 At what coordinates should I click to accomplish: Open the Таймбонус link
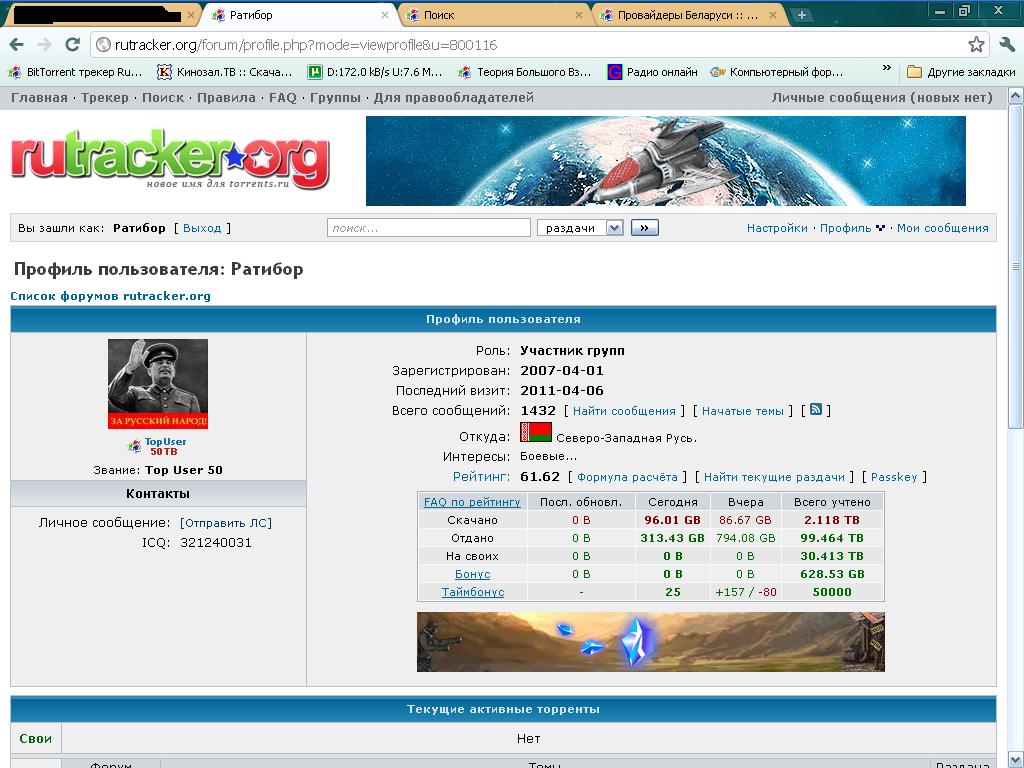[472, 592]
